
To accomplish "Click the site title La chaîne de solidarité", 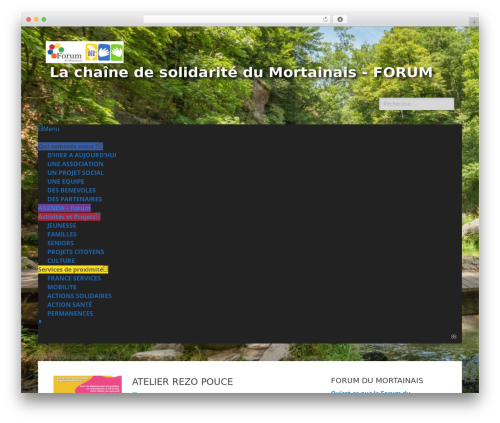I will (241, 72).
